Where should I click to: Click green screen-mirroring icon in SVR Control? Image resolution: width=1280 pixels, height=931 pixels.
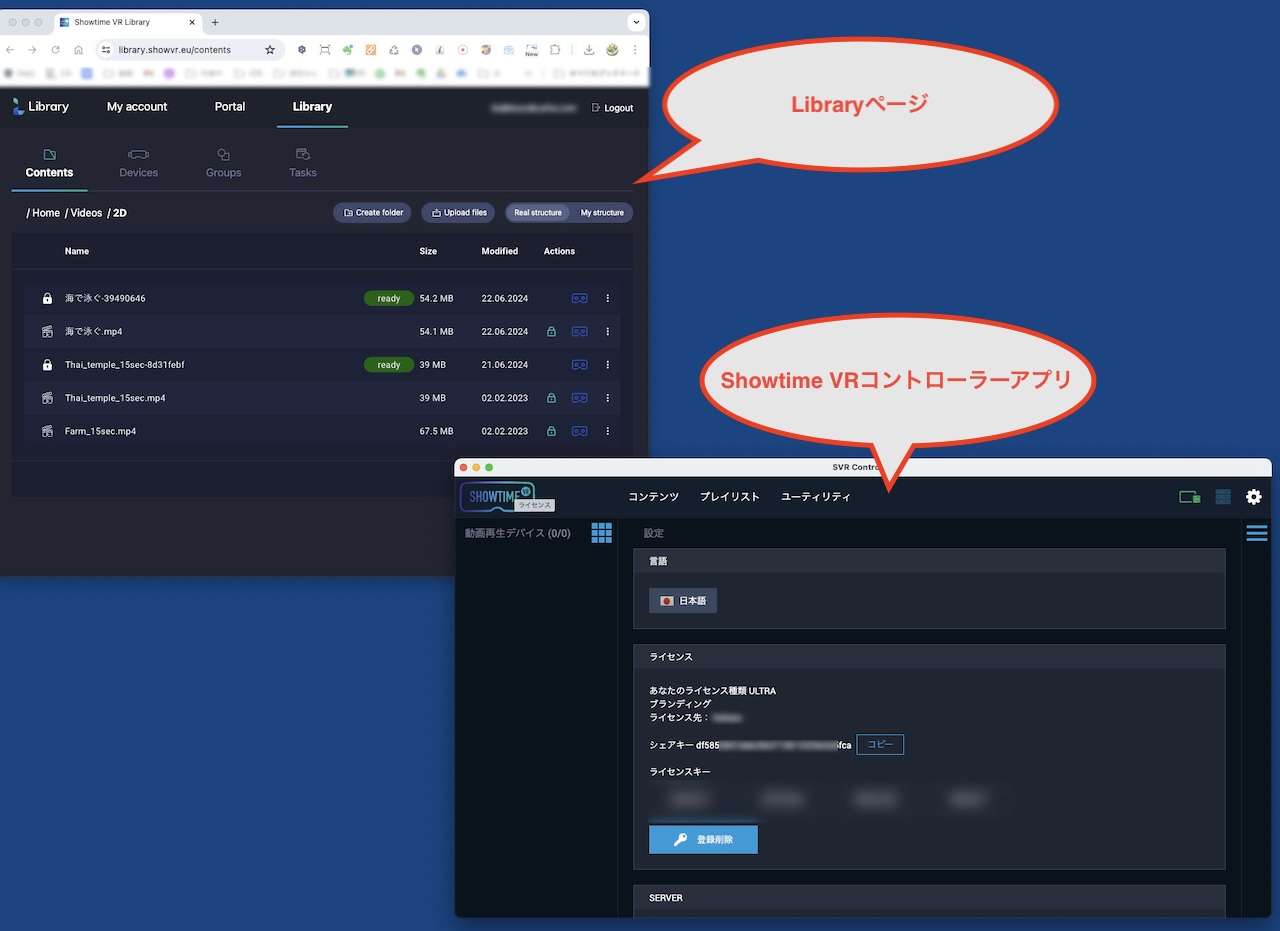pos(1189,496)
